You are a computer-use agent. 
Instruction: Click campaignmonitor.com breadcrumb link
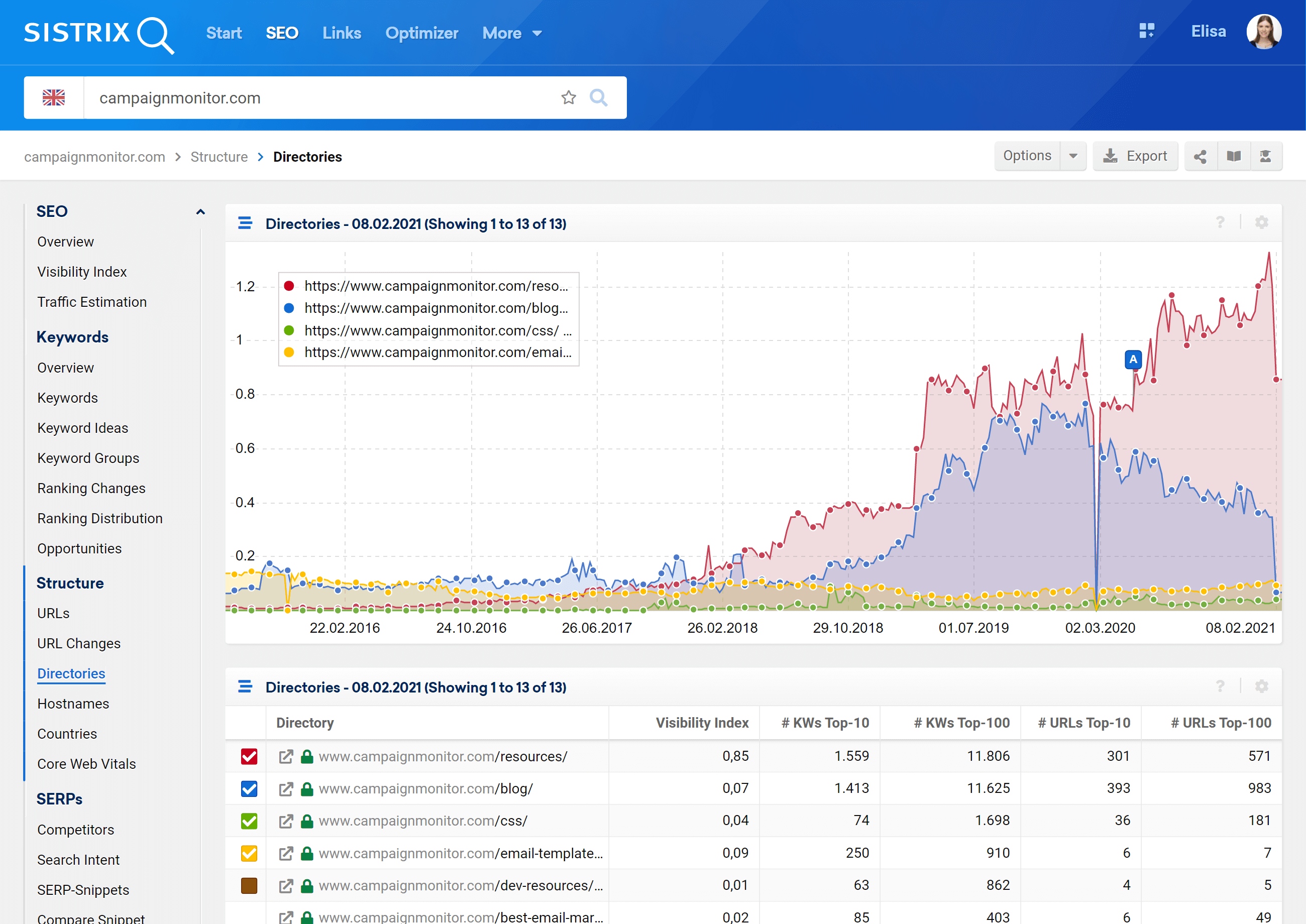94,157
